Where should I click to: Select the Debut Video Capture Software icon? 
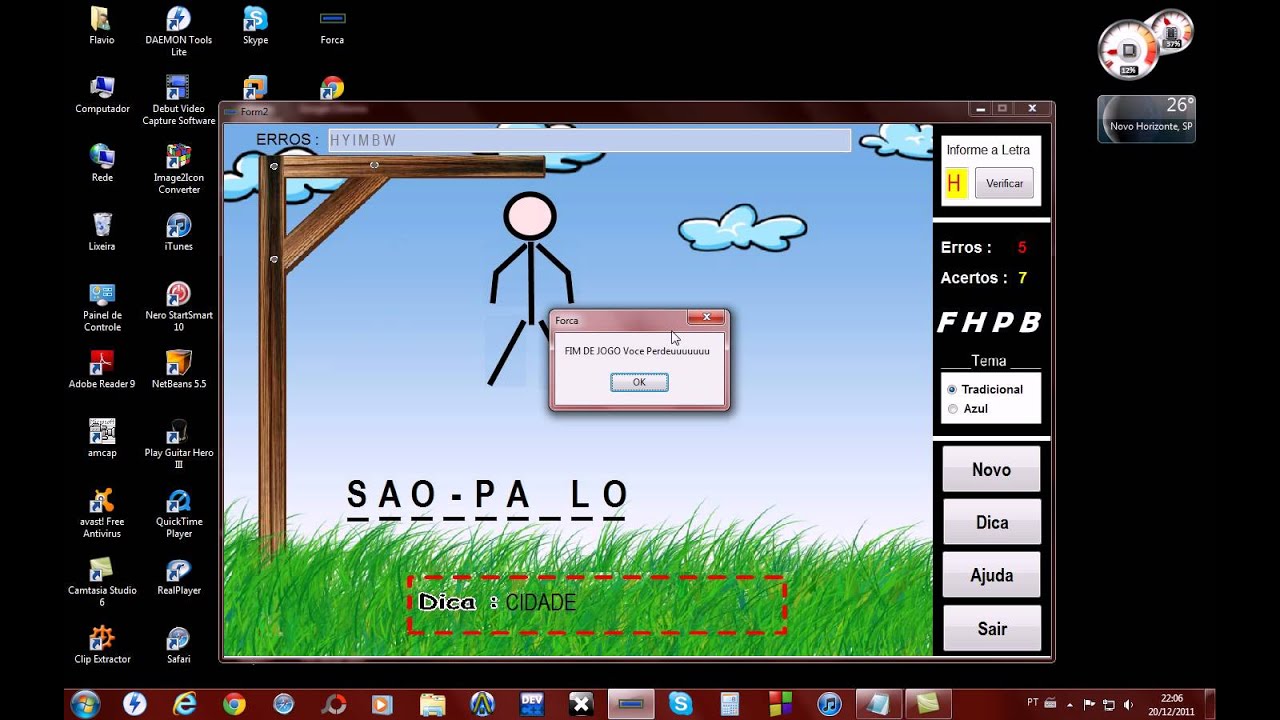(179, 100)
